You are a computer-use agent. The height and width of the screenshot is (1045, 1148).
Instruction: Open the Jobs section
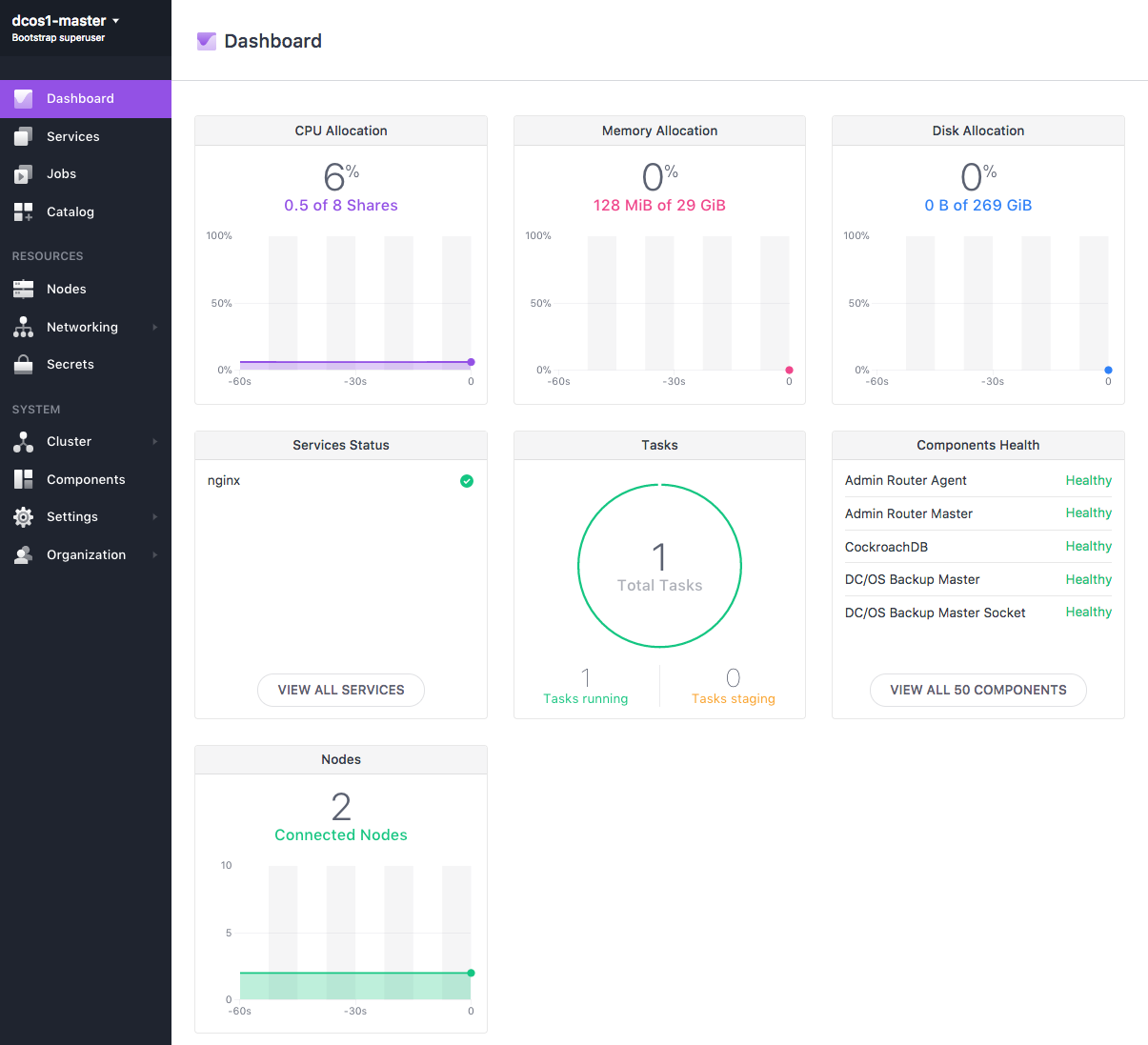(86, 174)
